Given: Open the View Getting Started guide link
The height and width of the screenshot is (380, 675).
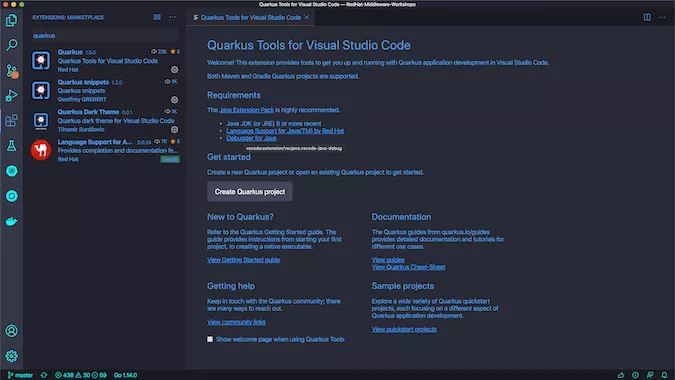Looking at the screenshot, I should [x=244, y=260].
